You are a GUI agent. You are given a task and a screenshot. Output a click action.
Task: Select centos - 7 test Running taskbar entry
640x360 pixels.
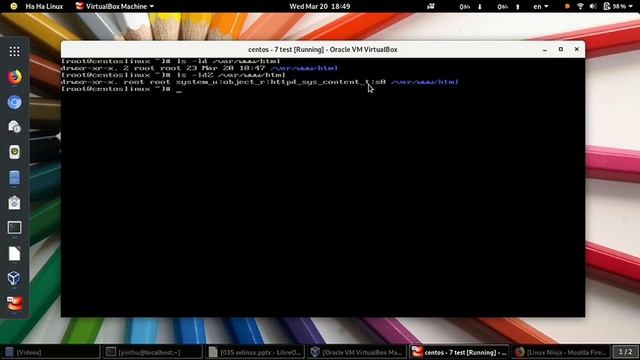click(459, 352)
